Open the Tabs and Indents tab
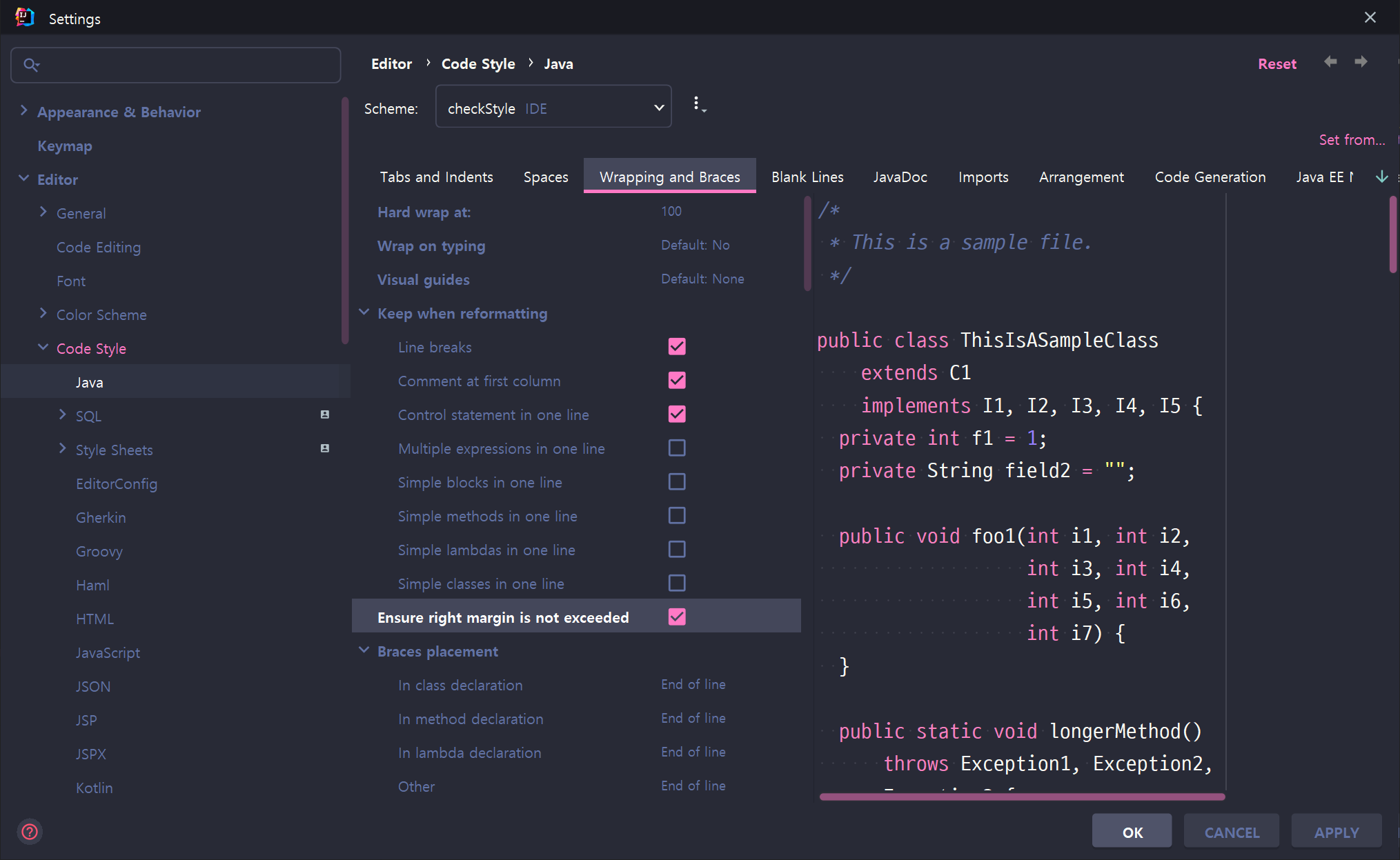 (x=436, y=177)
